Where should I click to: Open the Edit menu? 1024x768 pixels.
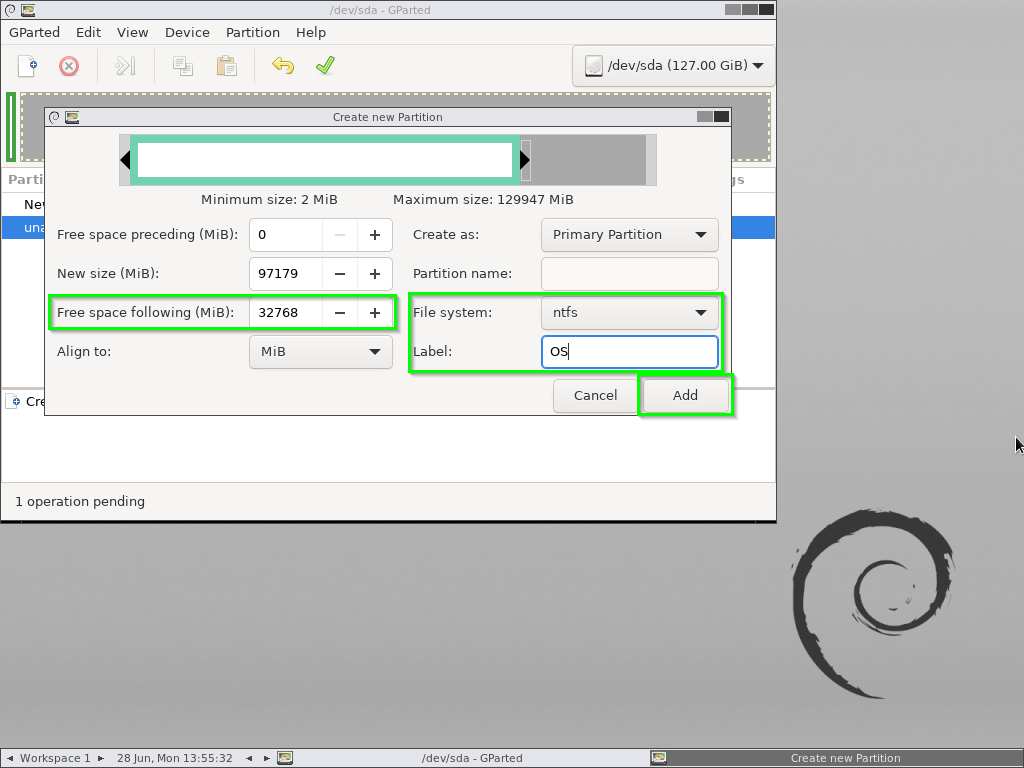click(88, 33)
